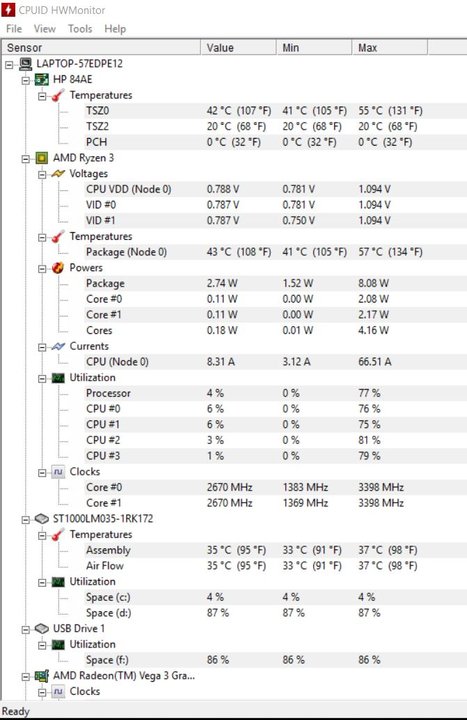Click the AMD Ryzen 3 processor chip icon
Viewport: 467px width, 720px height.
[x=42, y=158]
